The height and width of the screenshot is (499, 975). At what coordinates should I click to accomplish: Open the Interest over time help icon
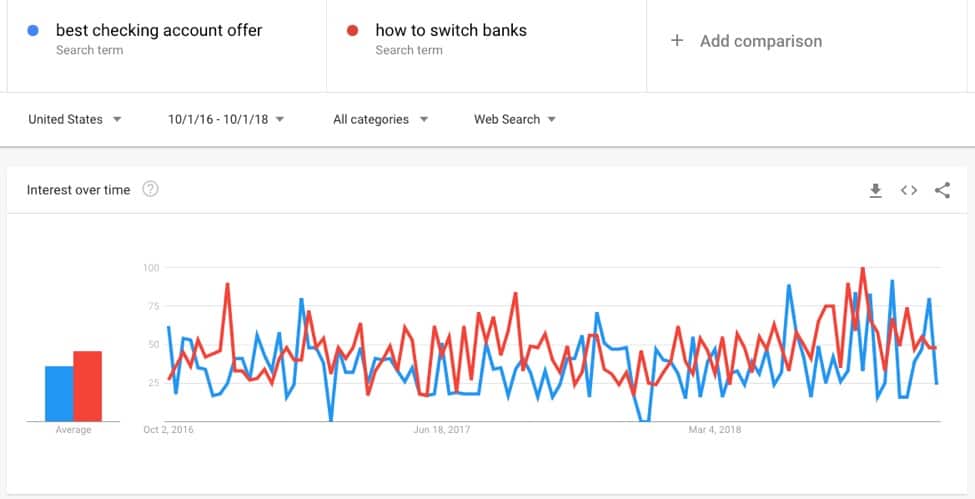150,189
